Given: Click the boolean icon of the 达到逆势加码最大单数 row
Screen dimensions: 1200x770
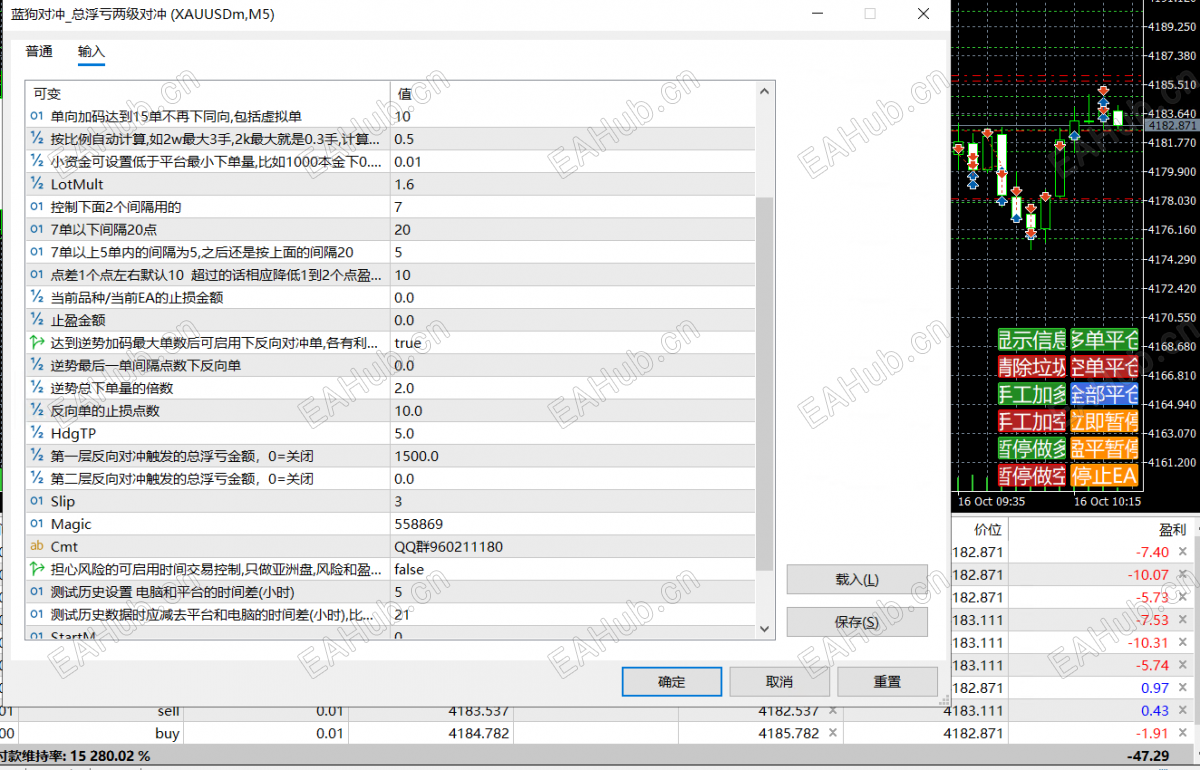Looking at the screenshot, I should [x=37, y=343].
